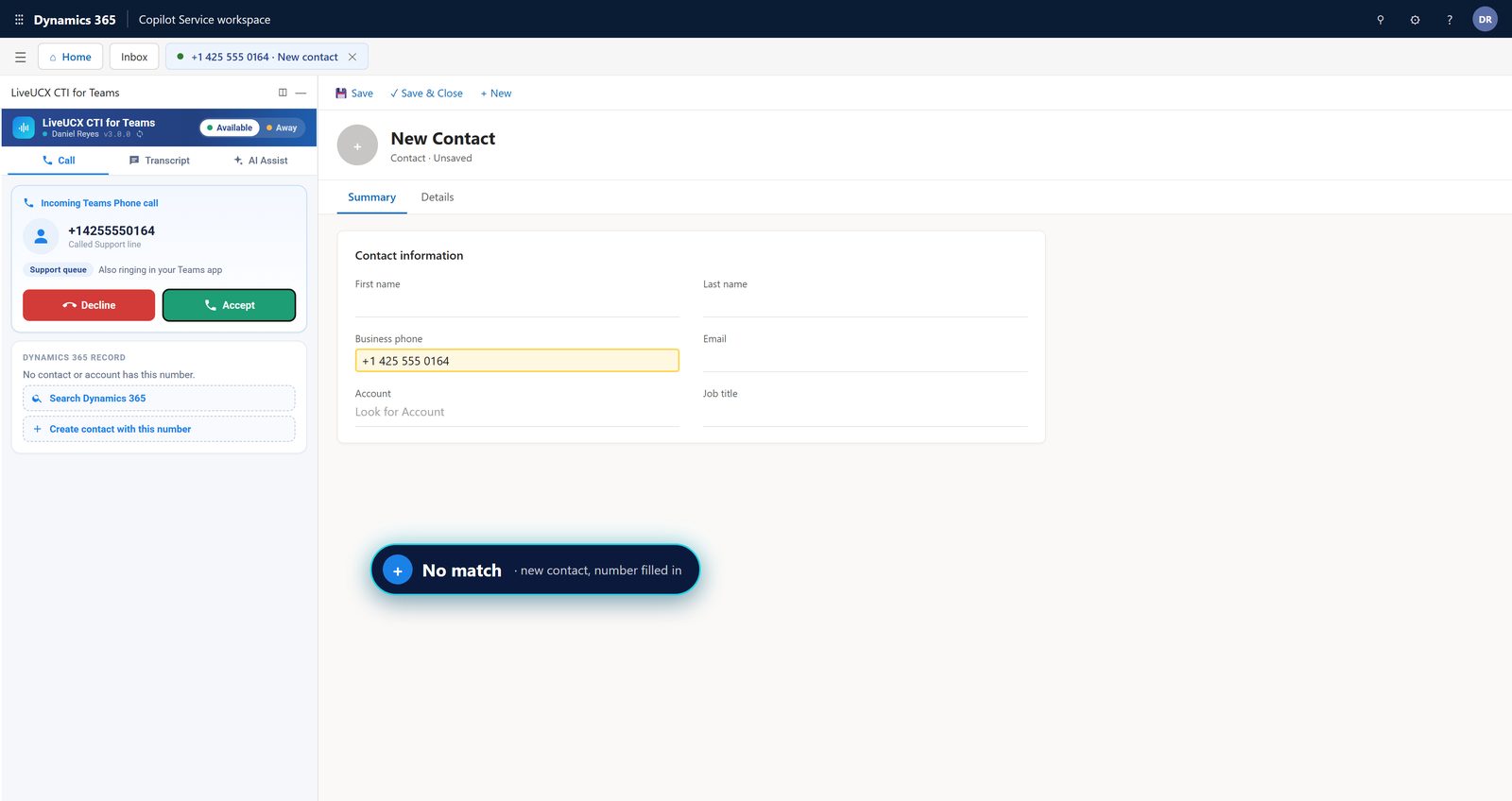Click the lightbulb icon in the top bar
Screen dimensions: 1512x801
[x=1381, y=20]
